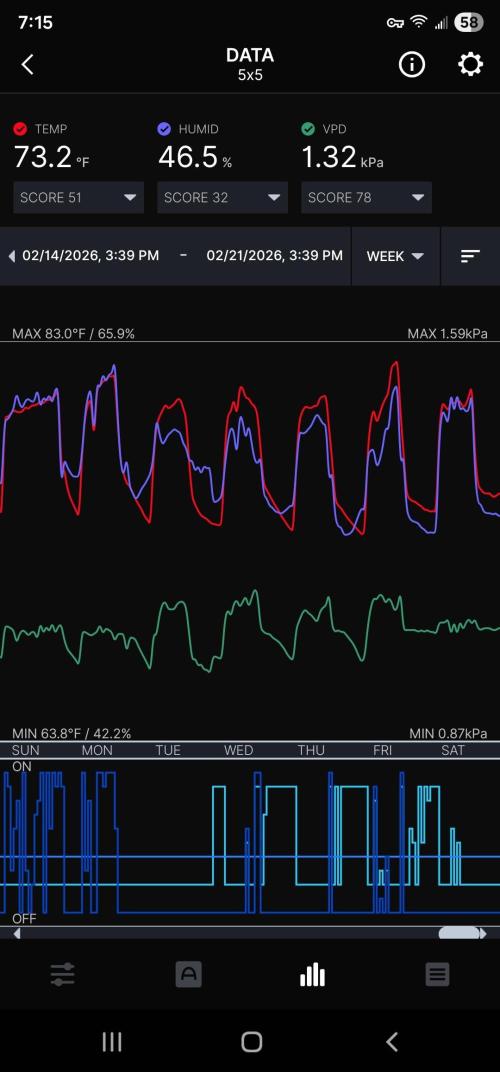Open the controls sliders tab

click(x=63, y=974)
